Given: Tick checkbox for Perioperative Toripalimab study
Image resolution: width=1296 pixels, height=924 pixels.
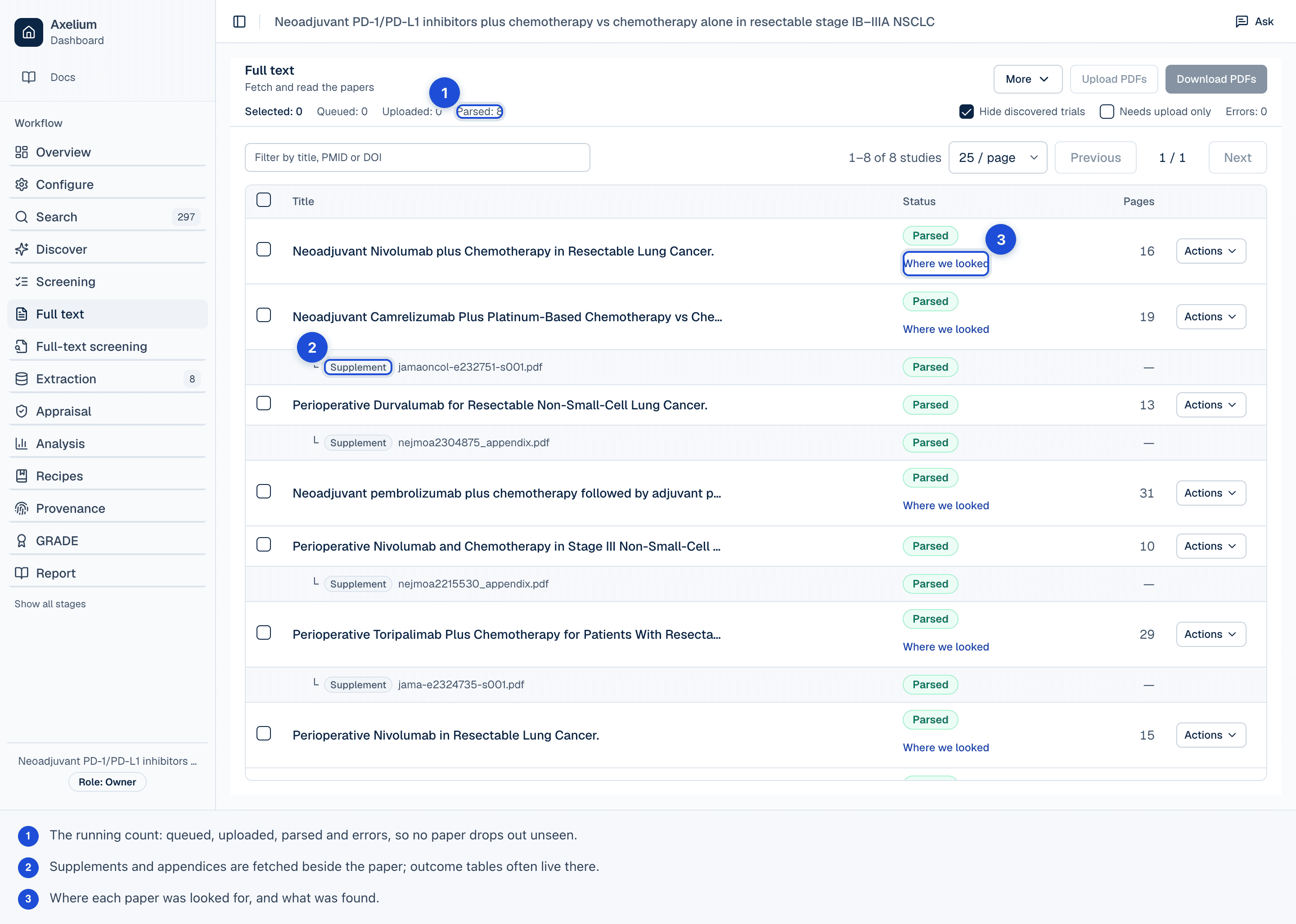Looking at the screenshot, I should (264, 633).
